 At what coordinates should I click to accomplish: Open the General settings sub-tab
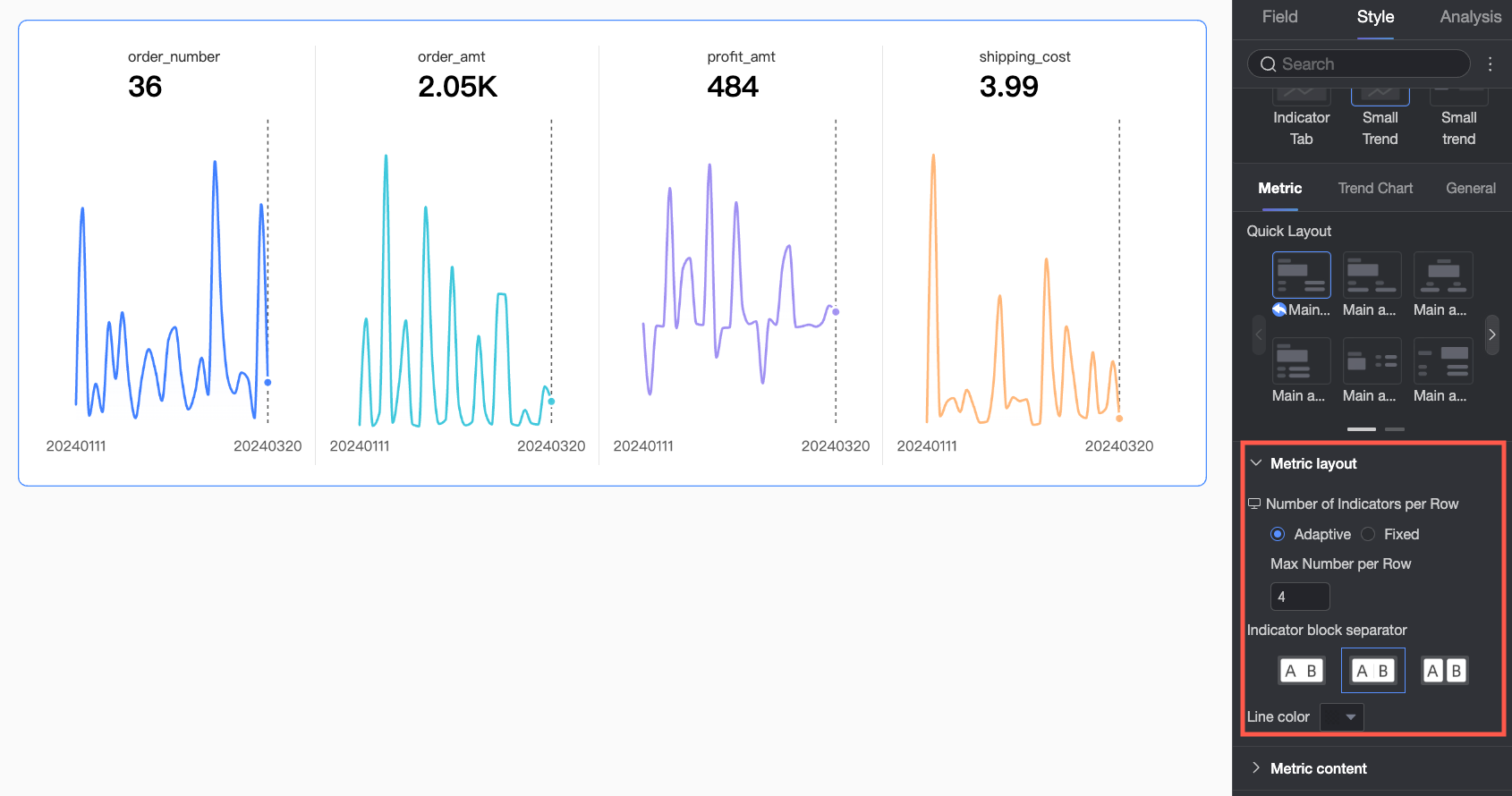pyautogui.click(x=1470, y=188)
